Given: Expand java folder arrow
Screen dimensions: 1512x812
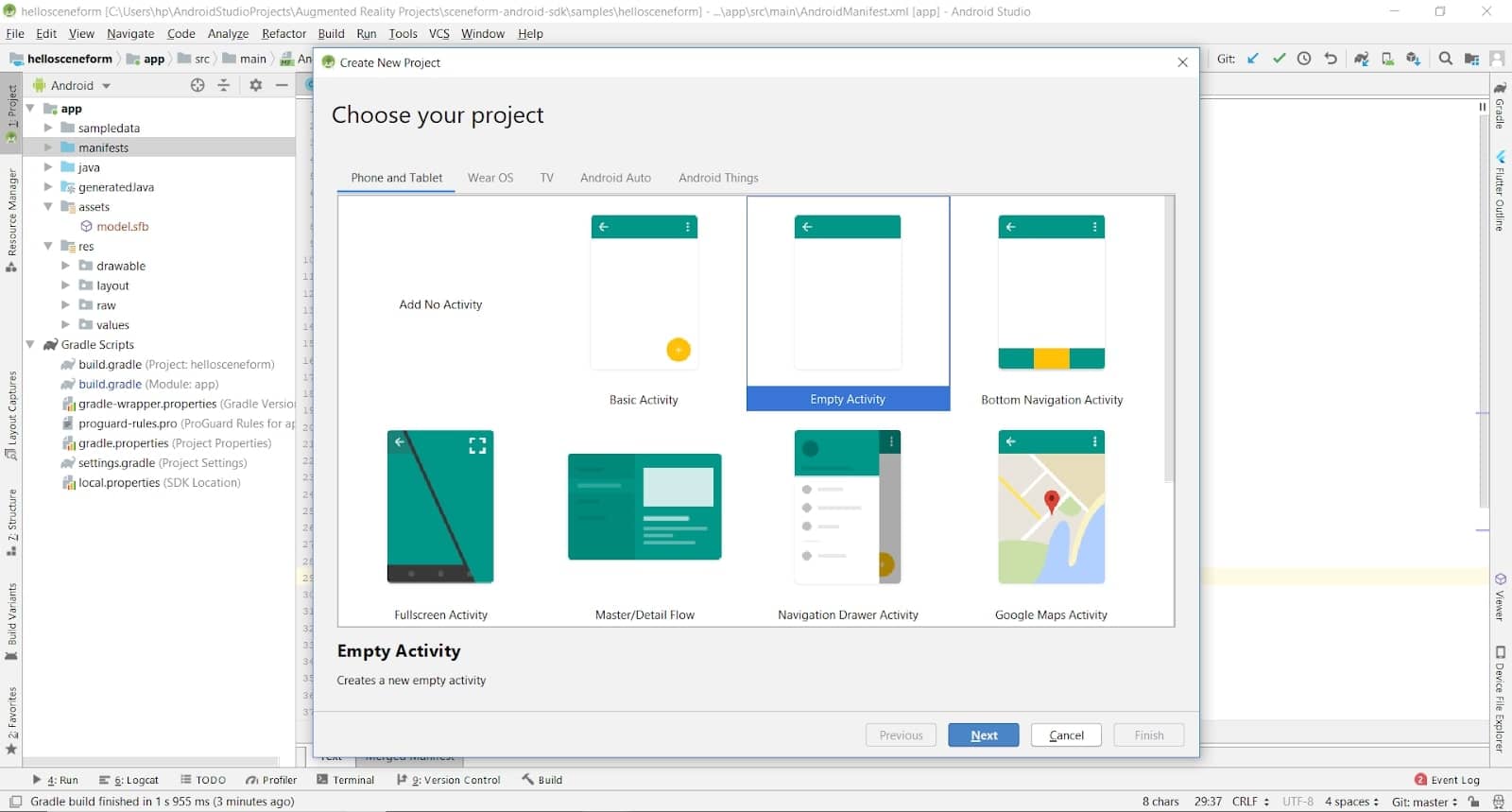Looking at the screenshot, I should pos(48,167).
